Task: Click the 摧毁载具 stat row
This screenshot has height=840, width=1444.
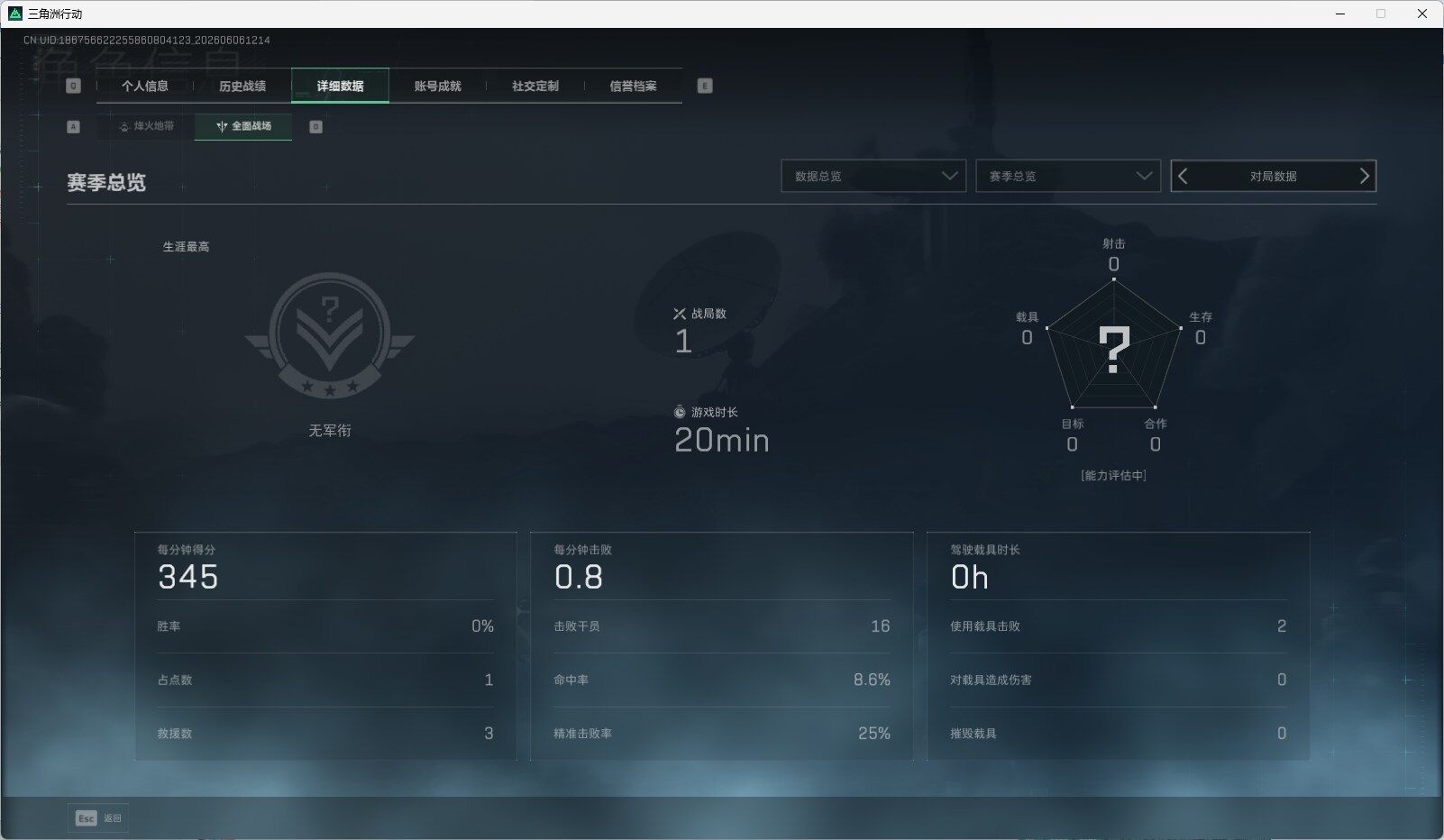Action: (x=1119, y=734)
